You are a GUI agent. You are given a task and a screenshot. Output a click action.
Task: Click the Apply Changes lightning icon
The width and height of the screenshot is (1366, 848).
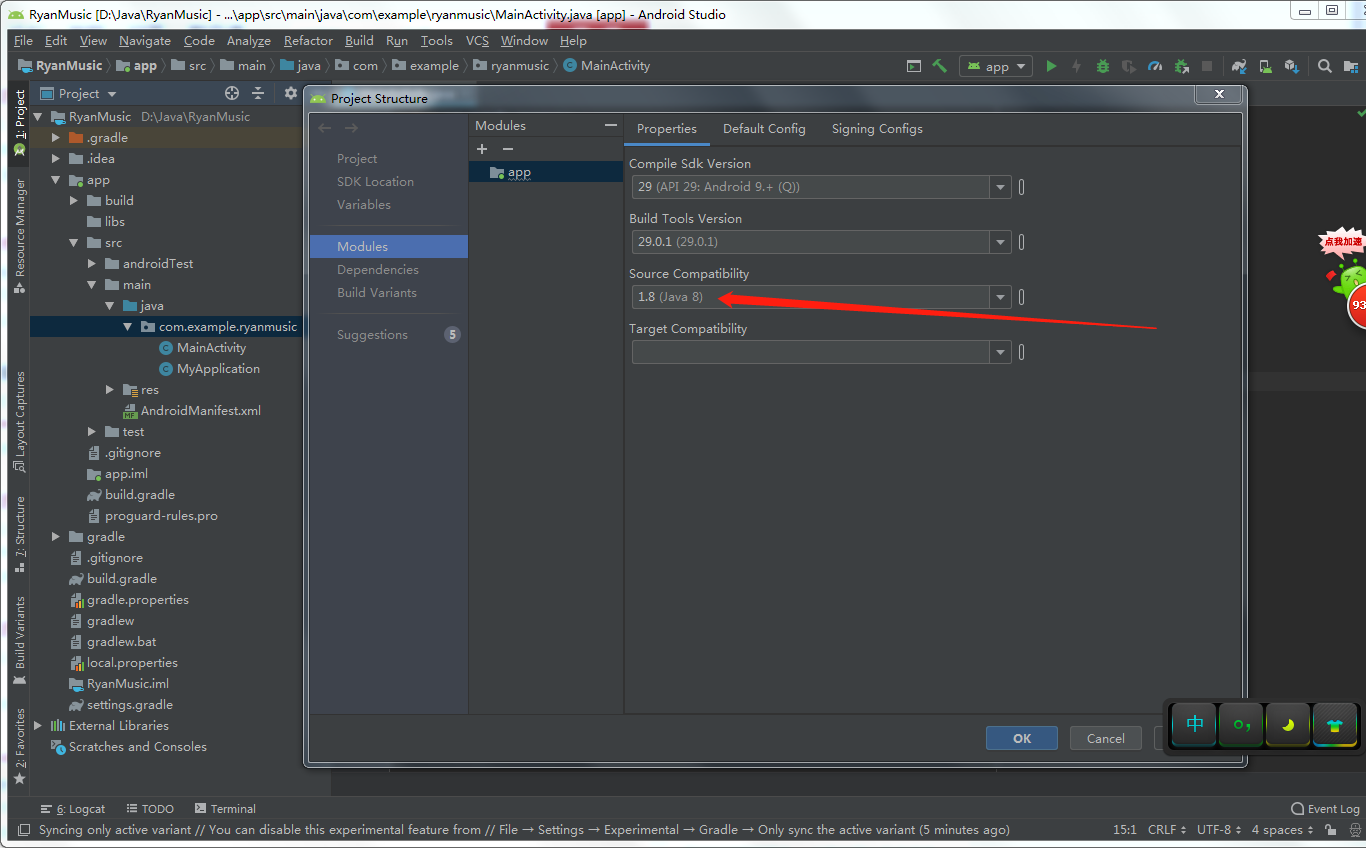tap(1077, 66)
